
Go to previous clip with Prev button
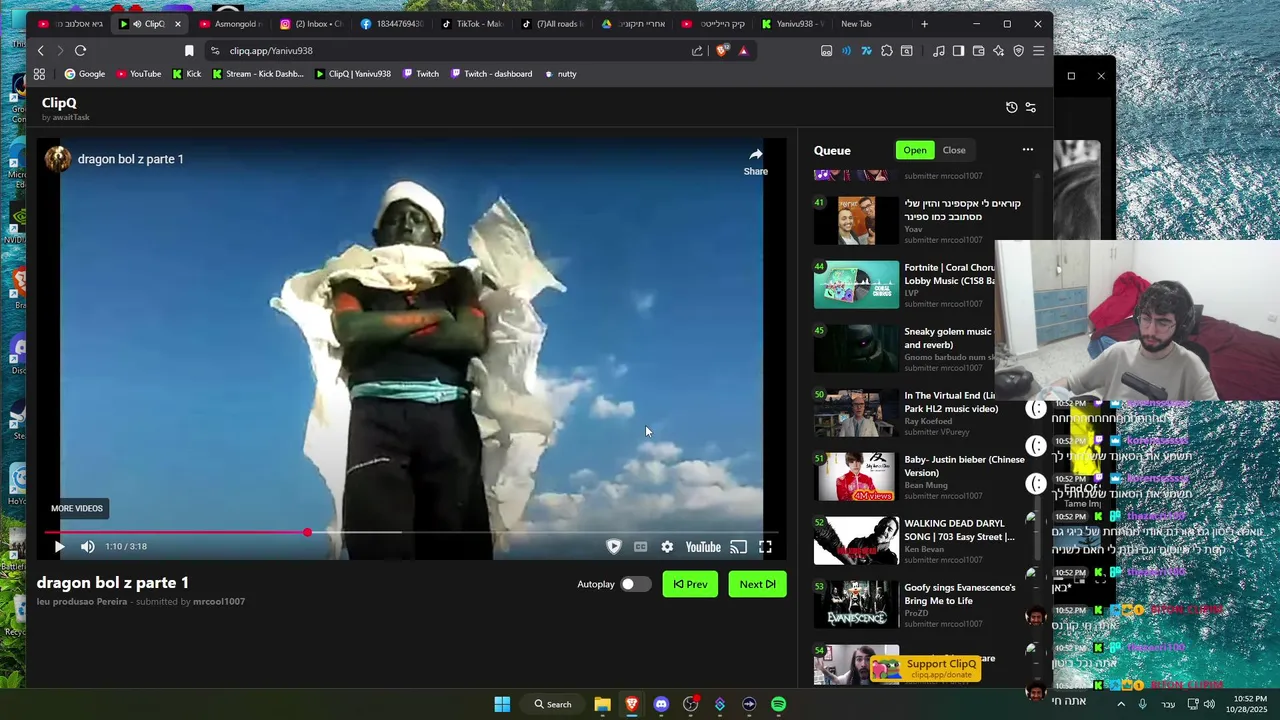[690, 584]
